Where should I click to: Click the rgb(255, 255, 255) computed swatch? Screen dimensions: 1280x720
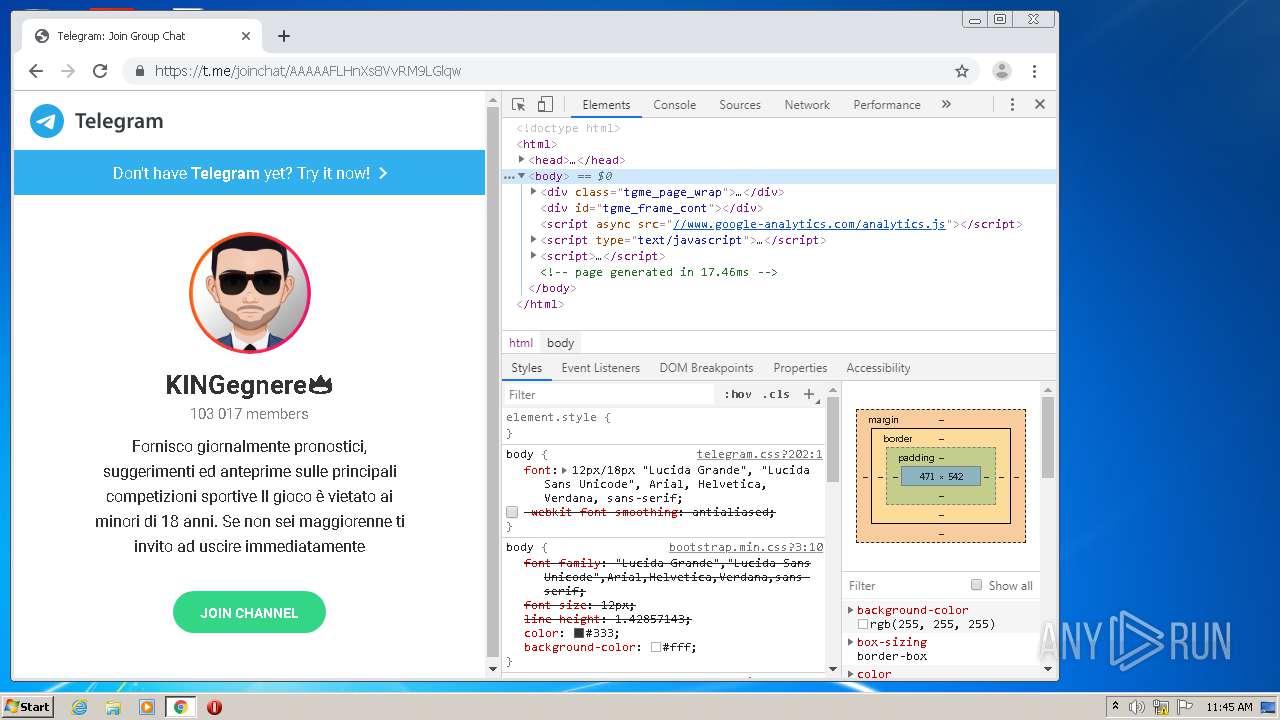[863, 624]
